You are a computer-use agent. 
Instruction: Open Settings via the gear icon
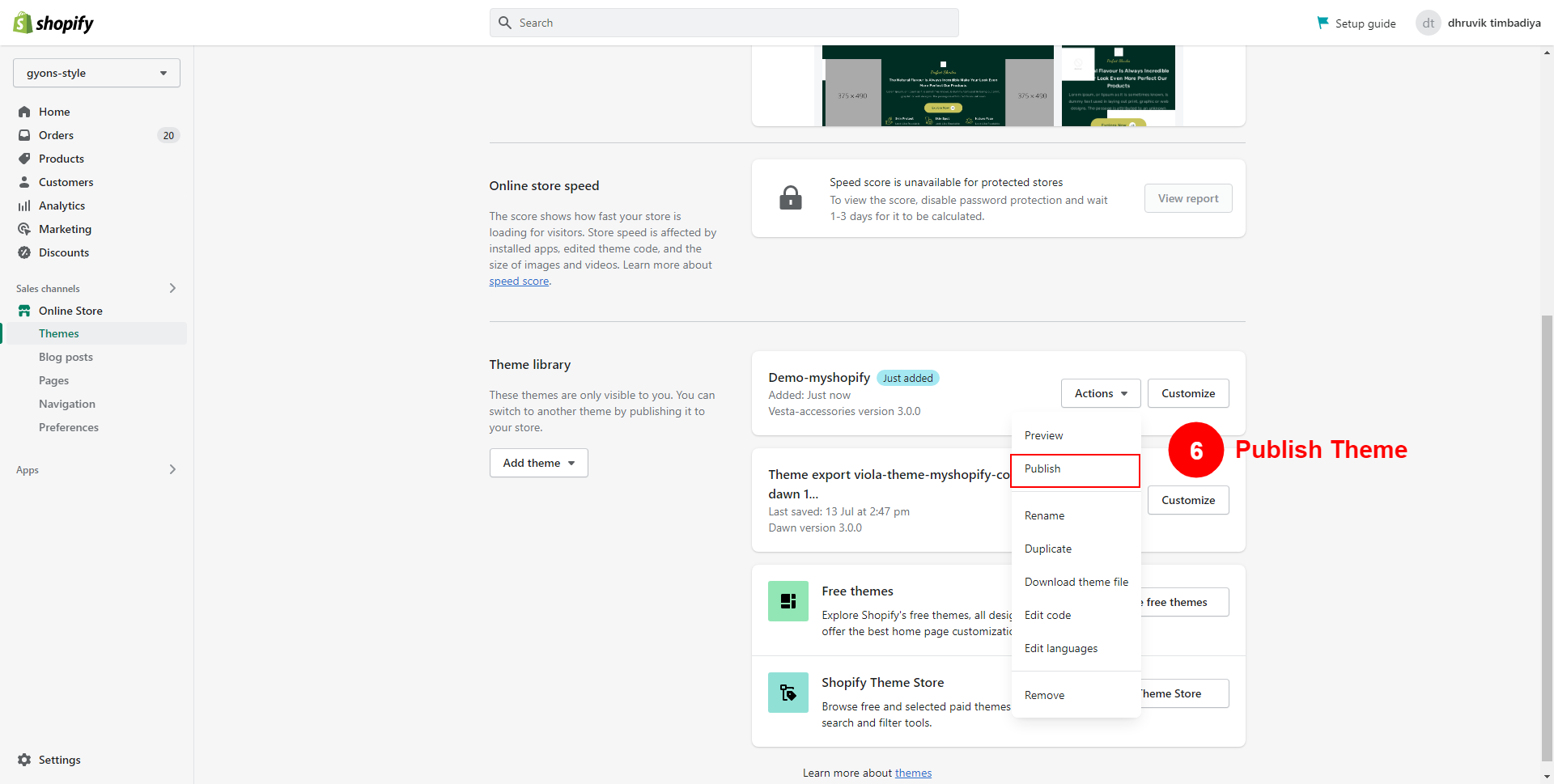[x=24, y=760]
